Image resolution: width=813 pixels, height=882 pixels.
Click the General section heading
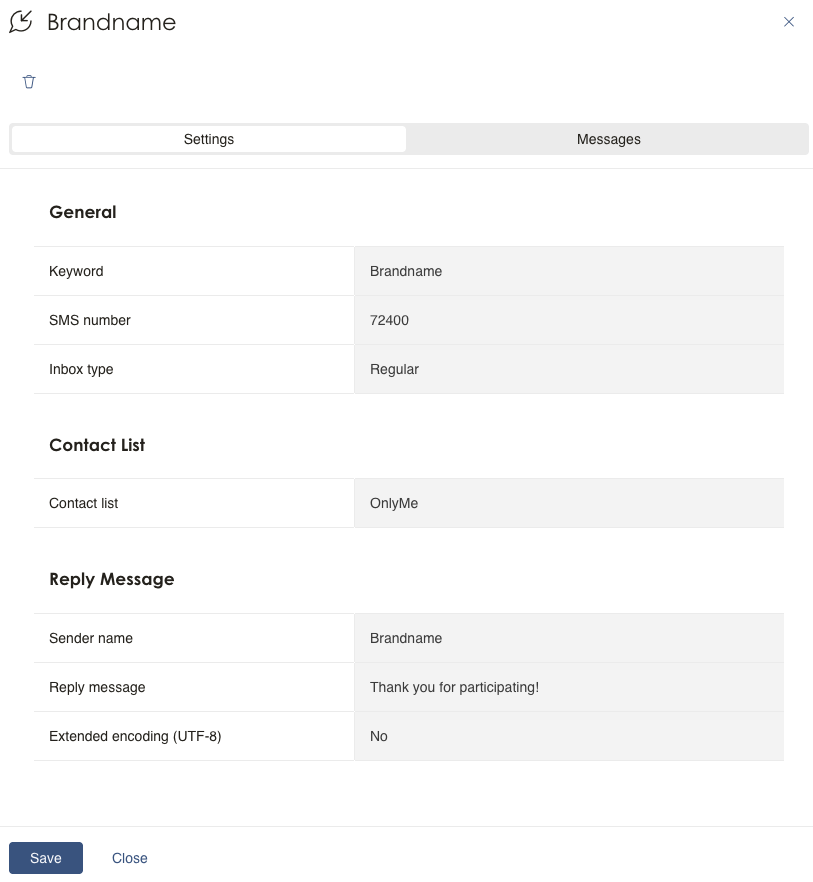pyautogui.click(x=83, y=212)
